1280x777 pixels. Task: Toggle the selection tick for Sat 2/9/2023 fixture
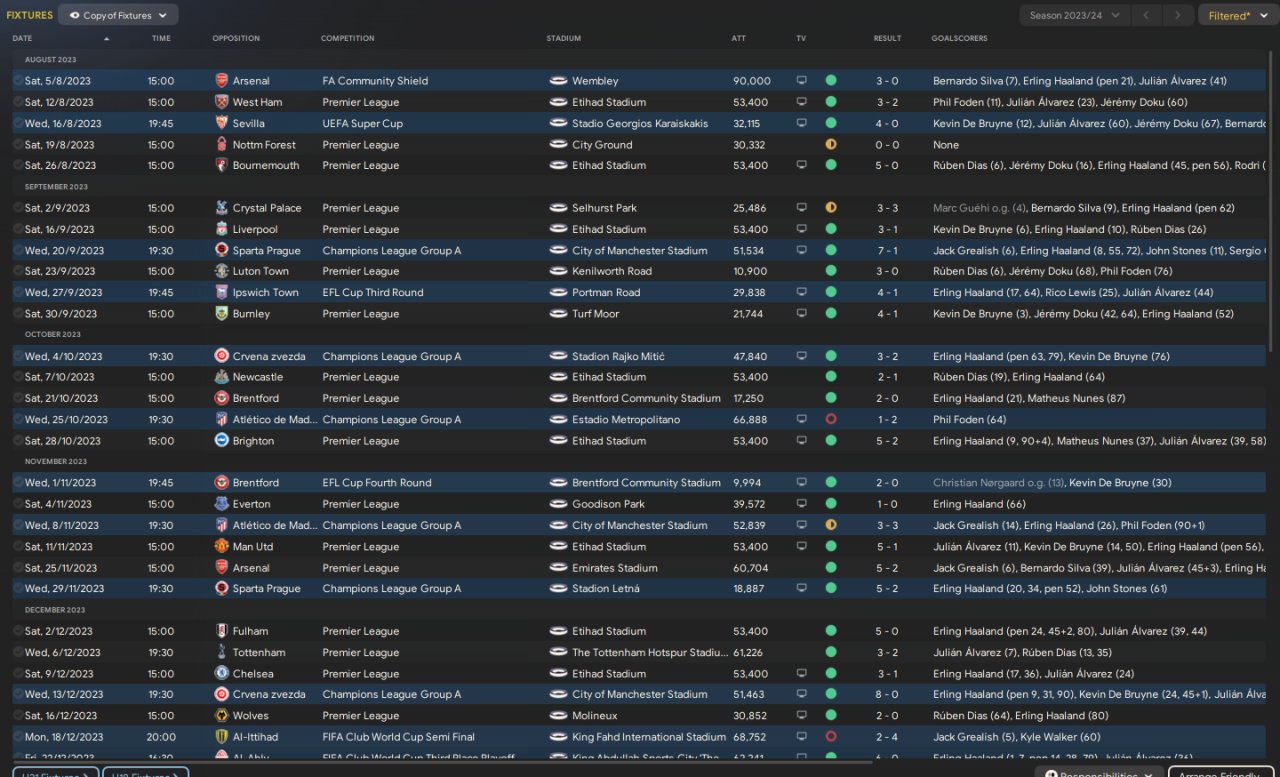(18, 208)
